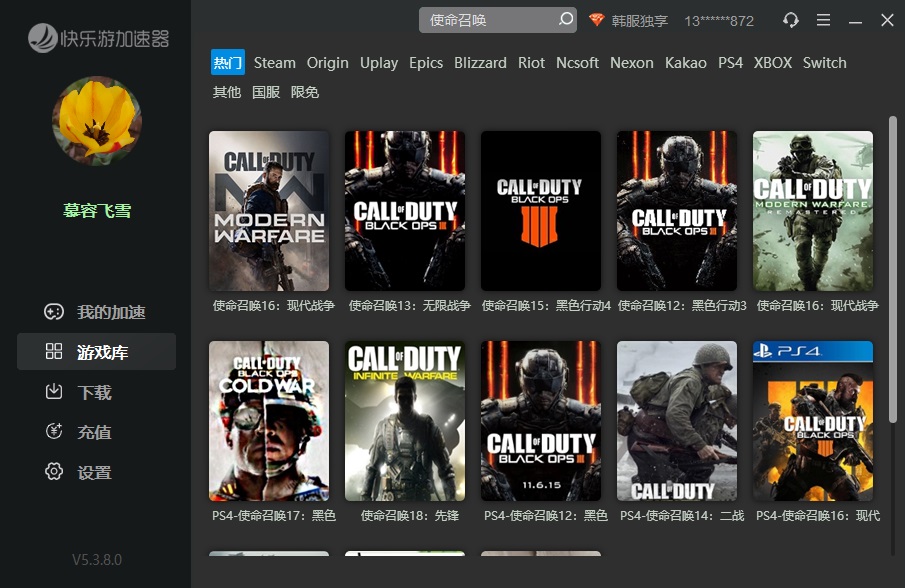Click the 韩服独享 link
The width and height of the screenshot is (905, 588).
pyautogui.click(x=640, y=20)
